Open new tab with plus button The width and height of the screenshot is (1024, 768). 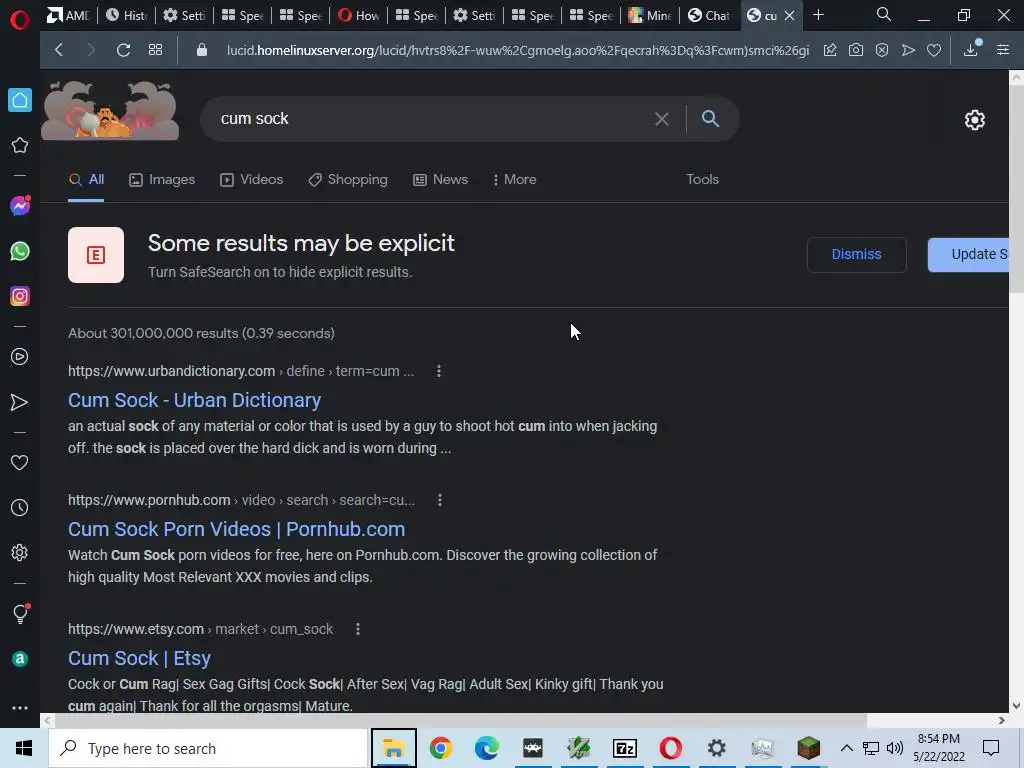point(818,14)
